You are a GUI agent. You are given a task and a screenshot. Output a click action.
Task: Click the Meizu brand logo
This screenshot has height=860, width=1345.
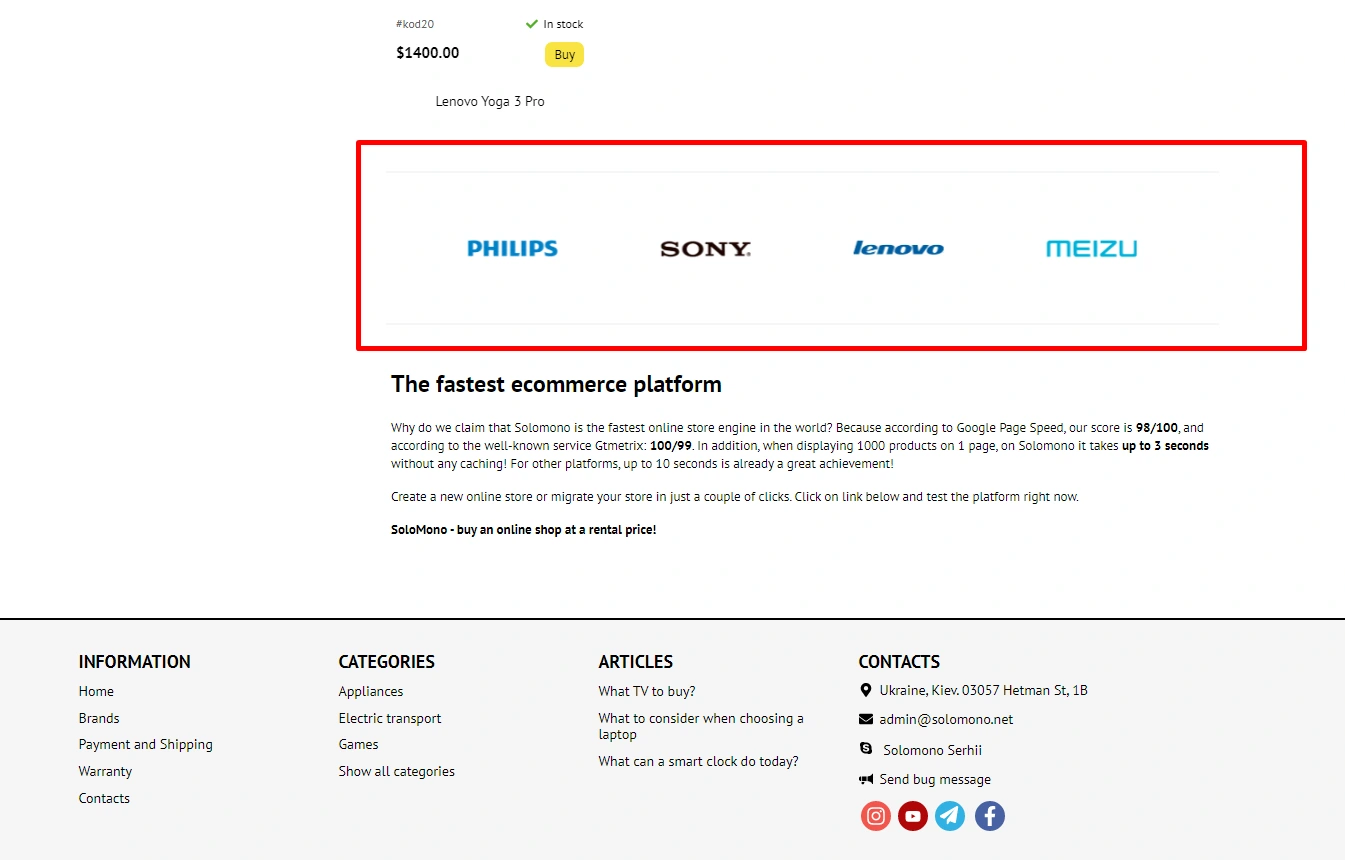point(1091,249)
